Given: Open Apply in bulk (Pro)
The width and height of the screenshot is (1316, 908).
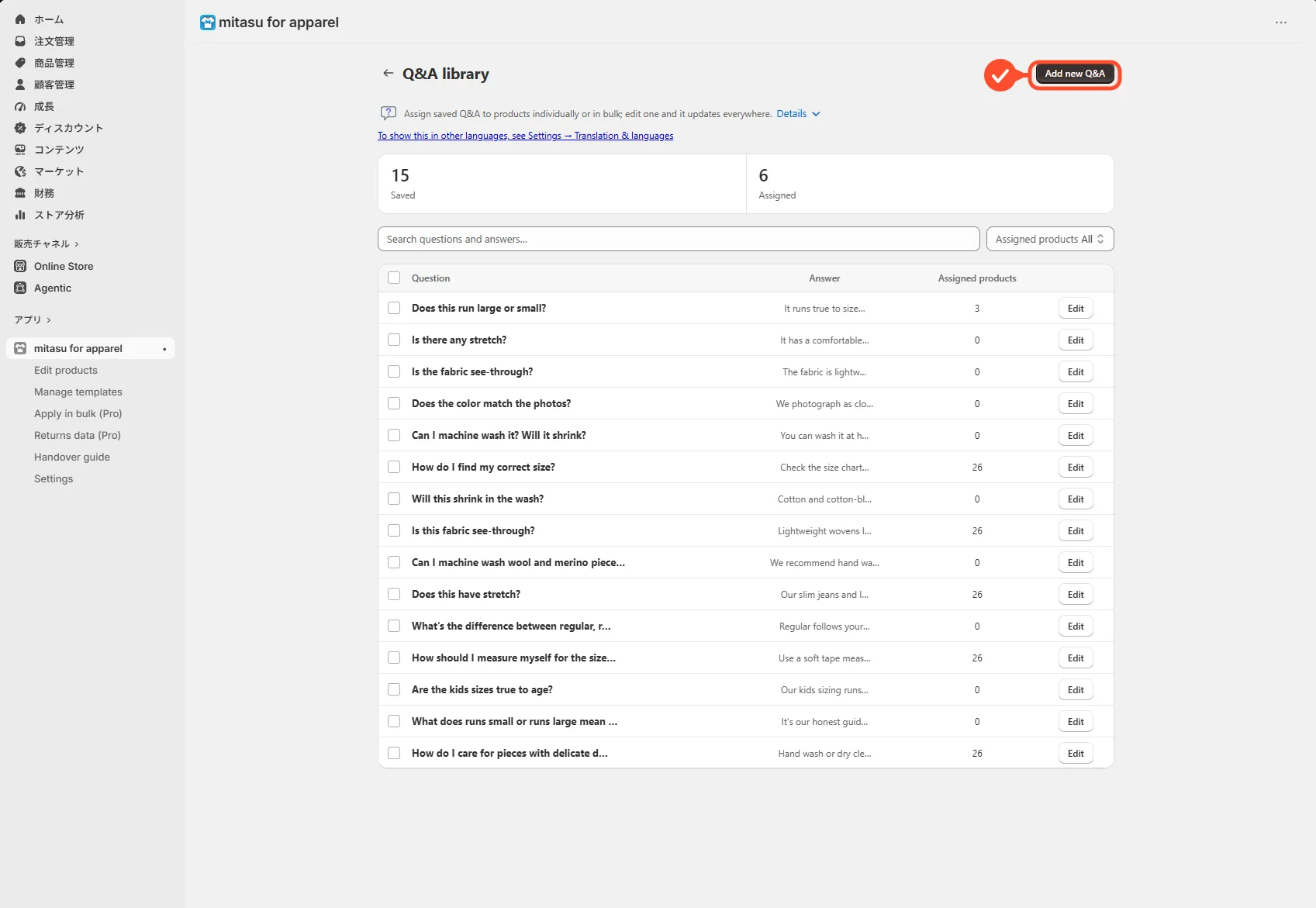Looking at the screenshot, I should pos(78,413).
